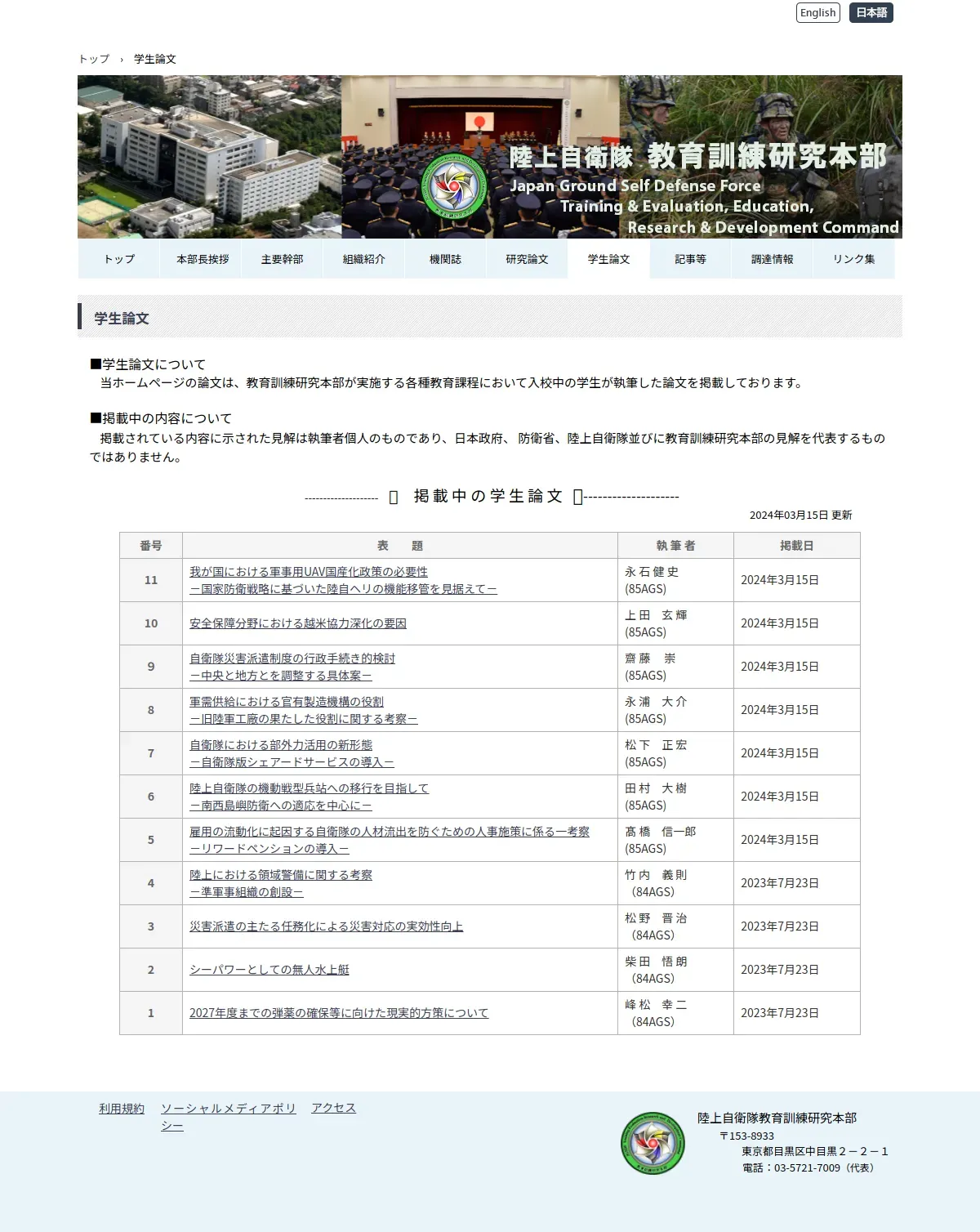
Task: Click the 執筆者 column header
Action: [x=675, y=546]
